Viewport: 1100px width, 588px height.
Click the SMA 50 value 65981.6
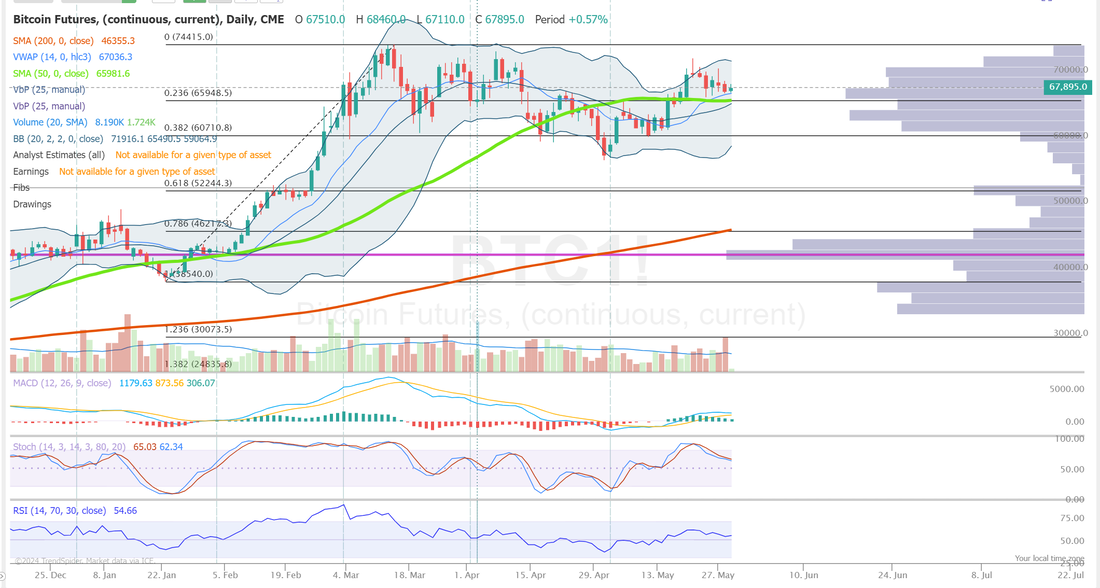pos(112,73)
